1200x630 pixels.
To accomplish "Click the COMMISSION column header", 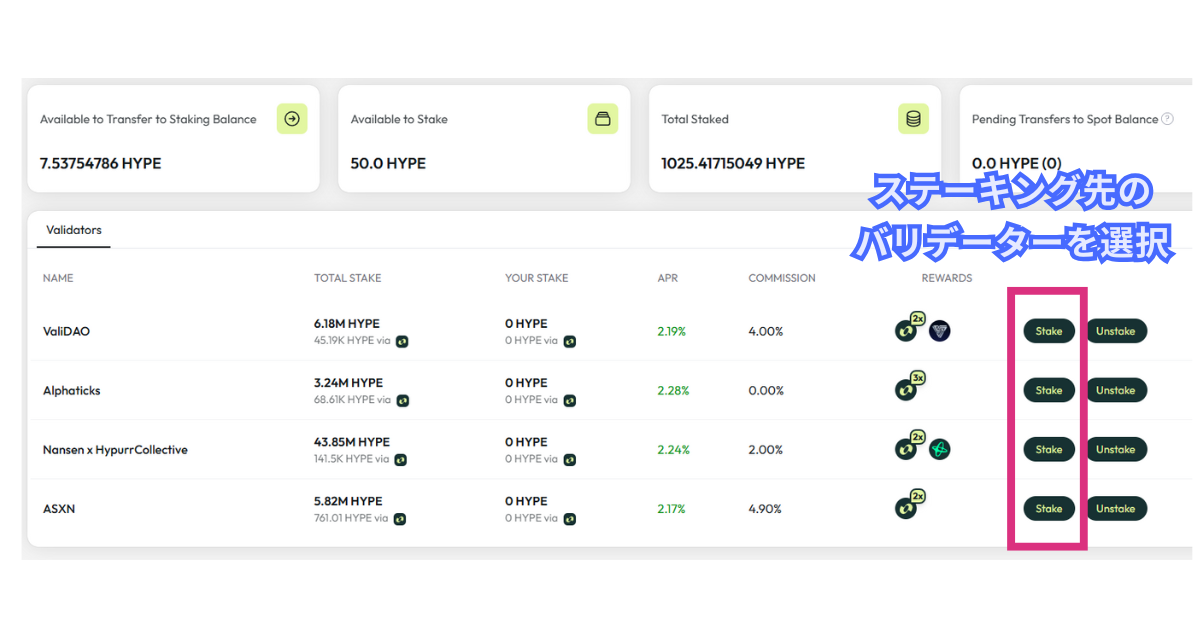I will (x=782, y=278).
